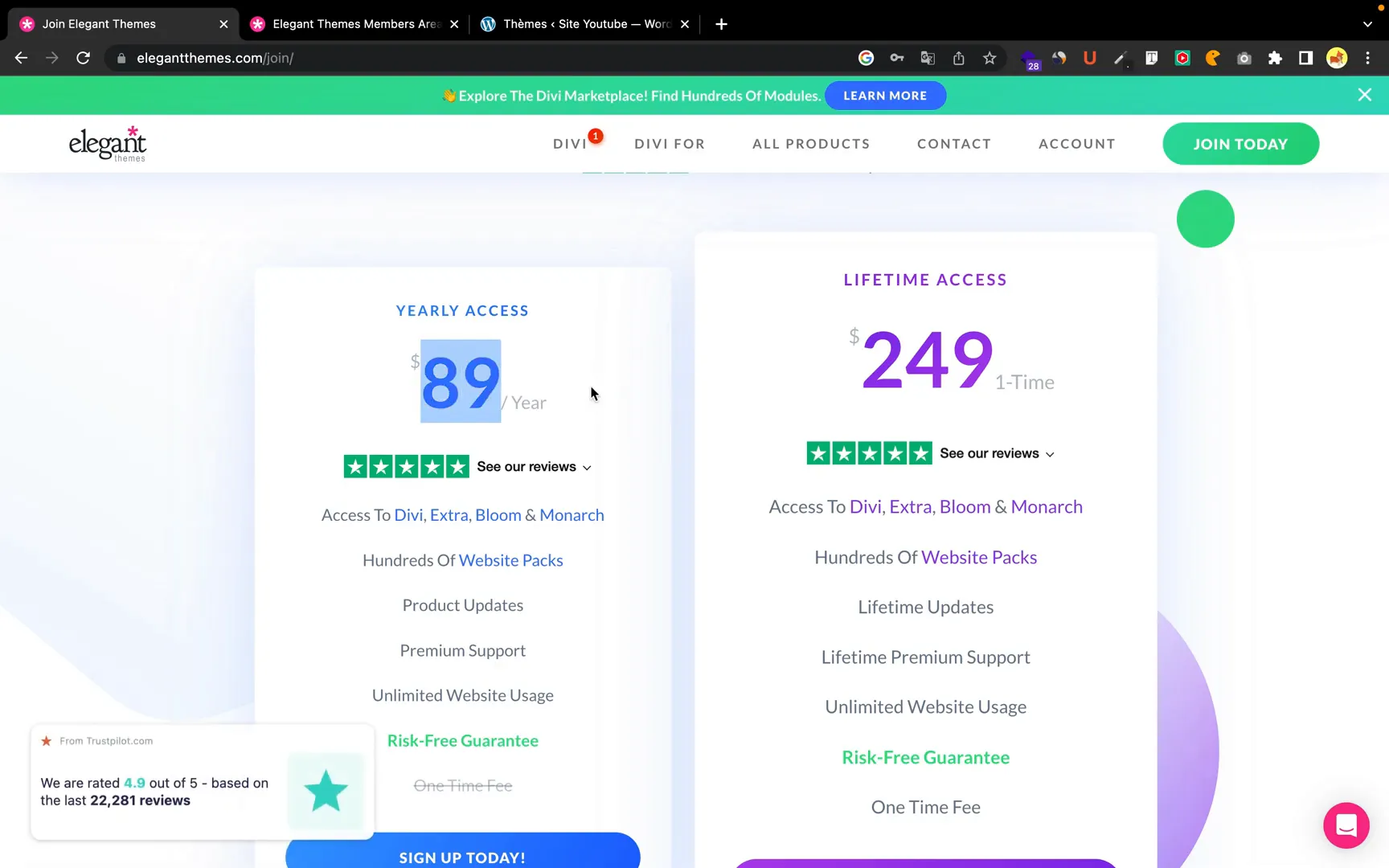Click the translate page icon
Screen dimensions: 1389x868
(x=928, y=58)
